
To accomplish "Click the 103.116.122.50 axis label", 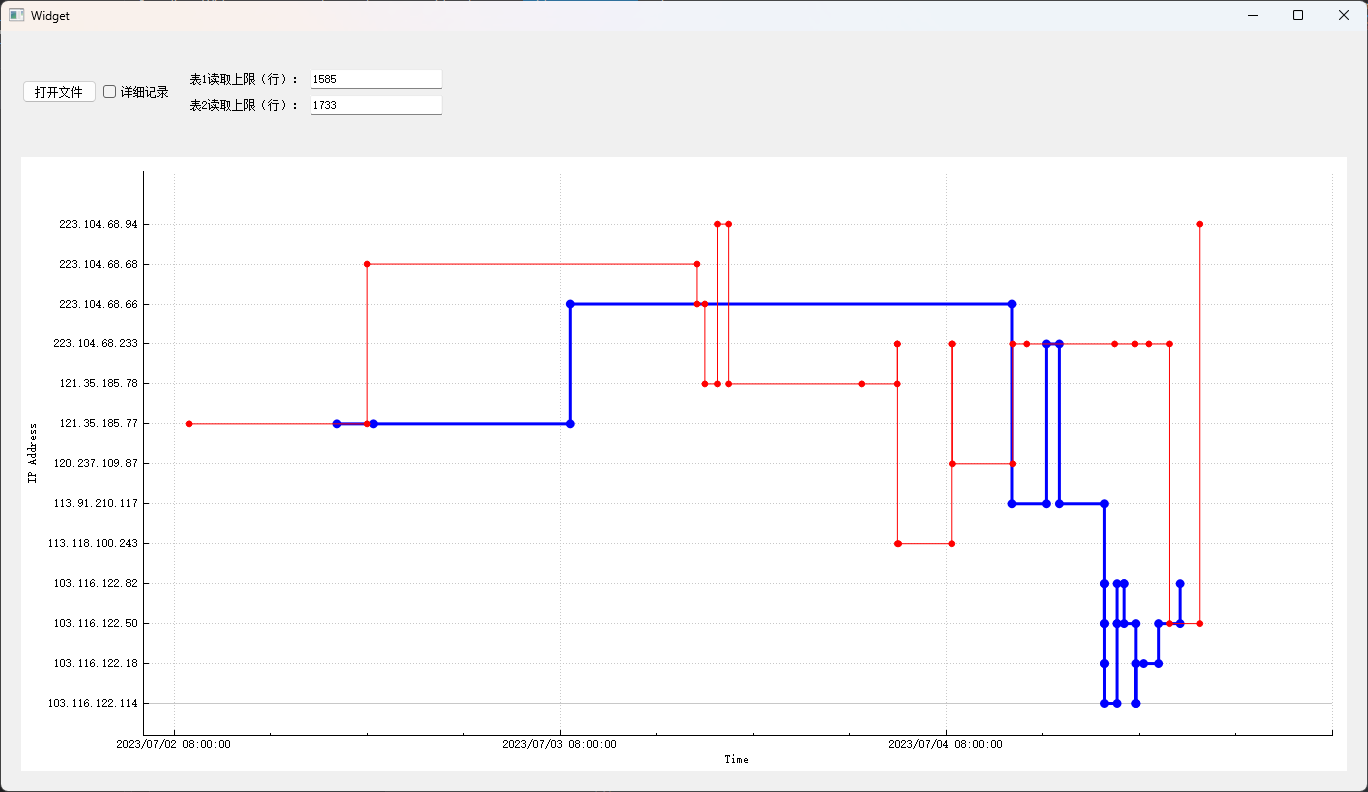I will pyautogui.click(x=95, y=624).
